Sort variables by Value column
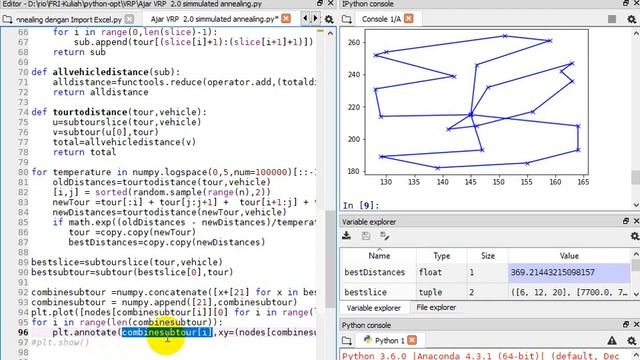This screenshot has height=360, width=640. coord(569,256)
